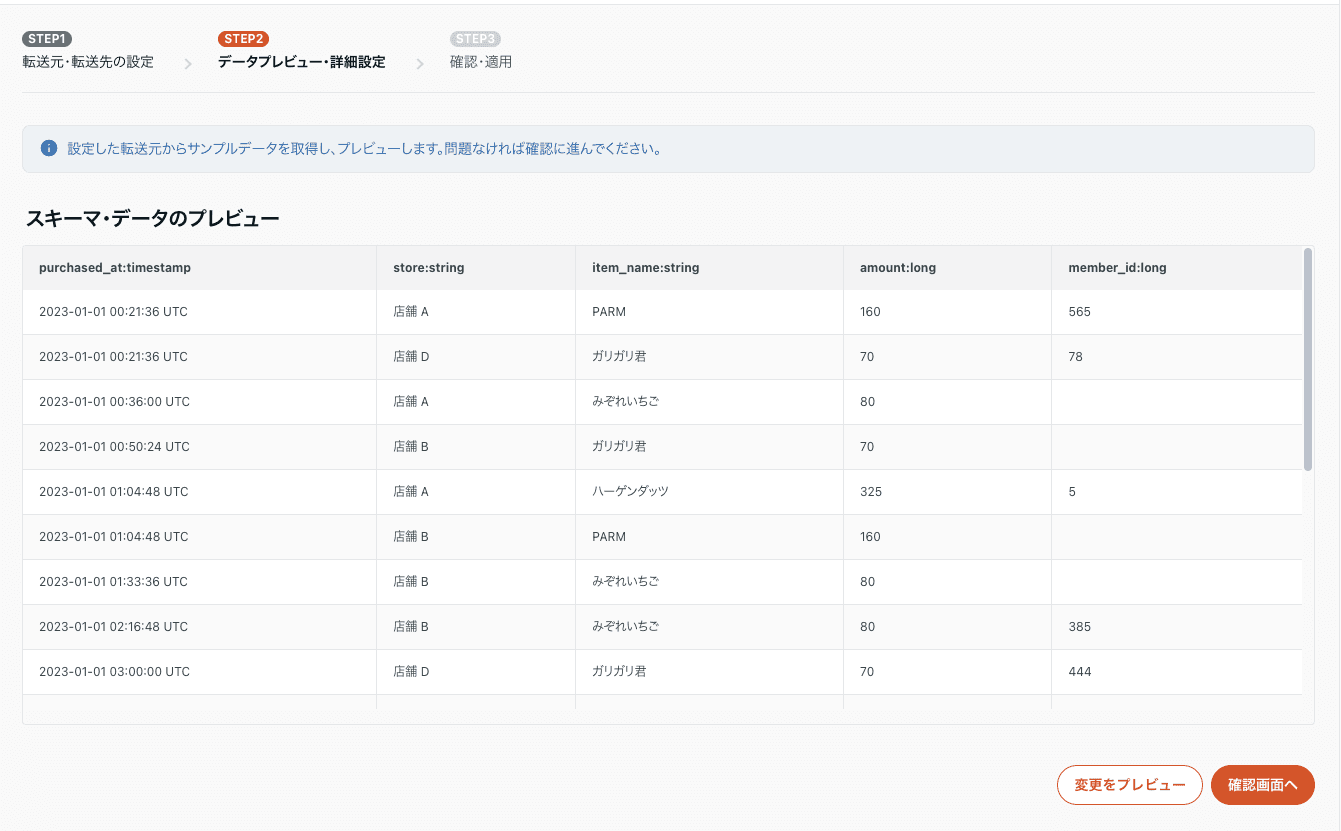Image resolution: width=1341 pixels, height=831 pixels.
Task: Click amount:long column header
Action: coord(897,268)
